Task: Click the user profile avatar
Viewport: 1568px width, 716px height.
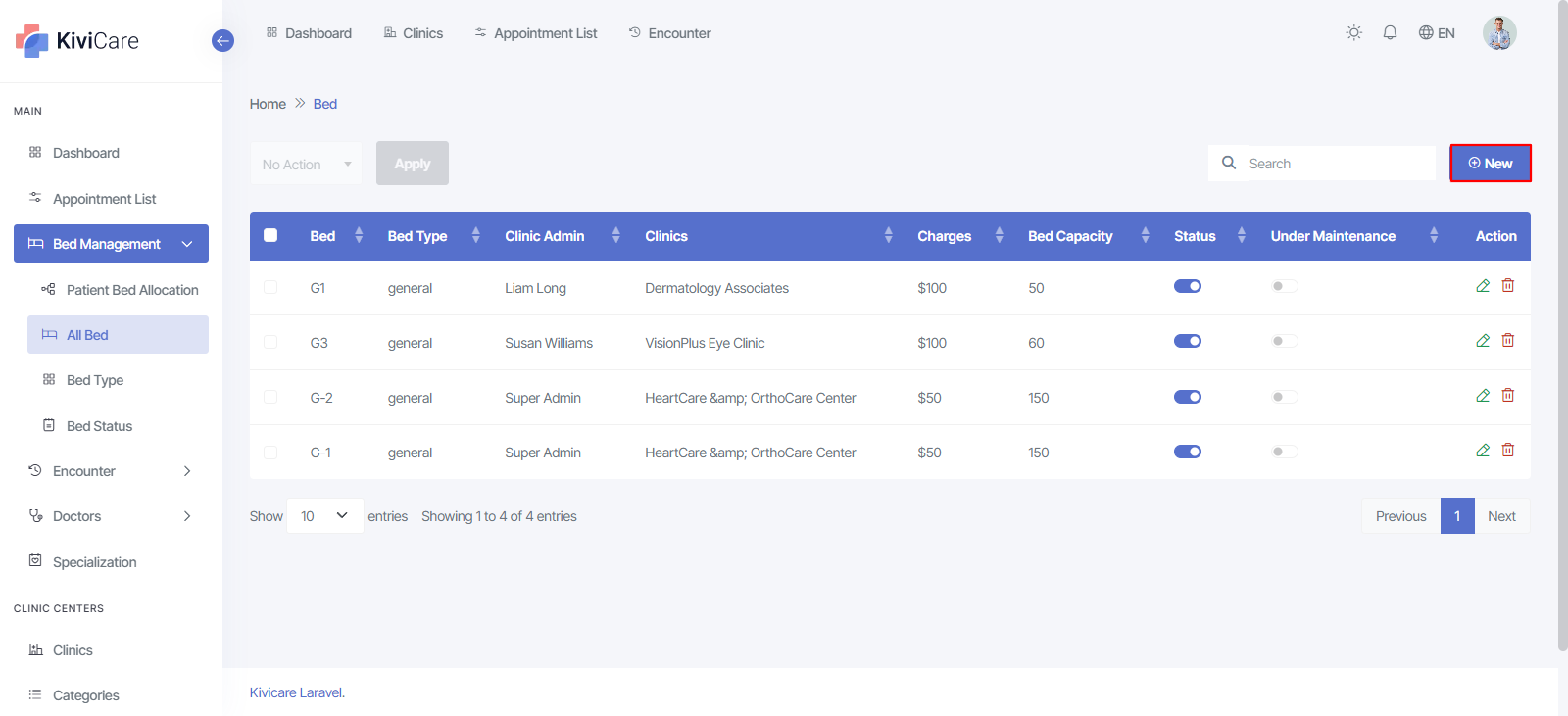Action: click(x=1498, y=33)
